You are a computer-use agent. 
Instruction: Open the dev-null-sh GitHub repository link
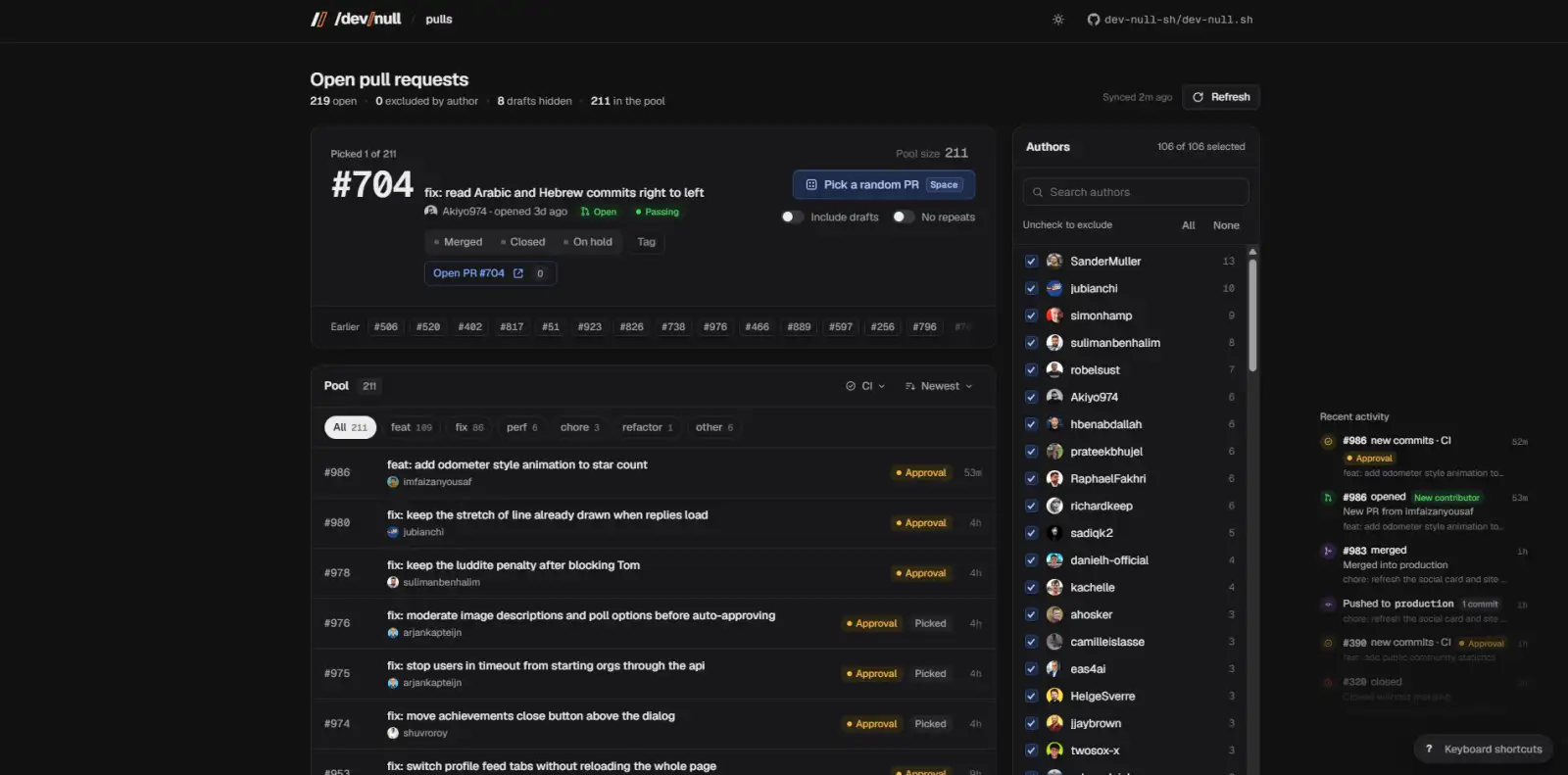[x=1170, y=20]
